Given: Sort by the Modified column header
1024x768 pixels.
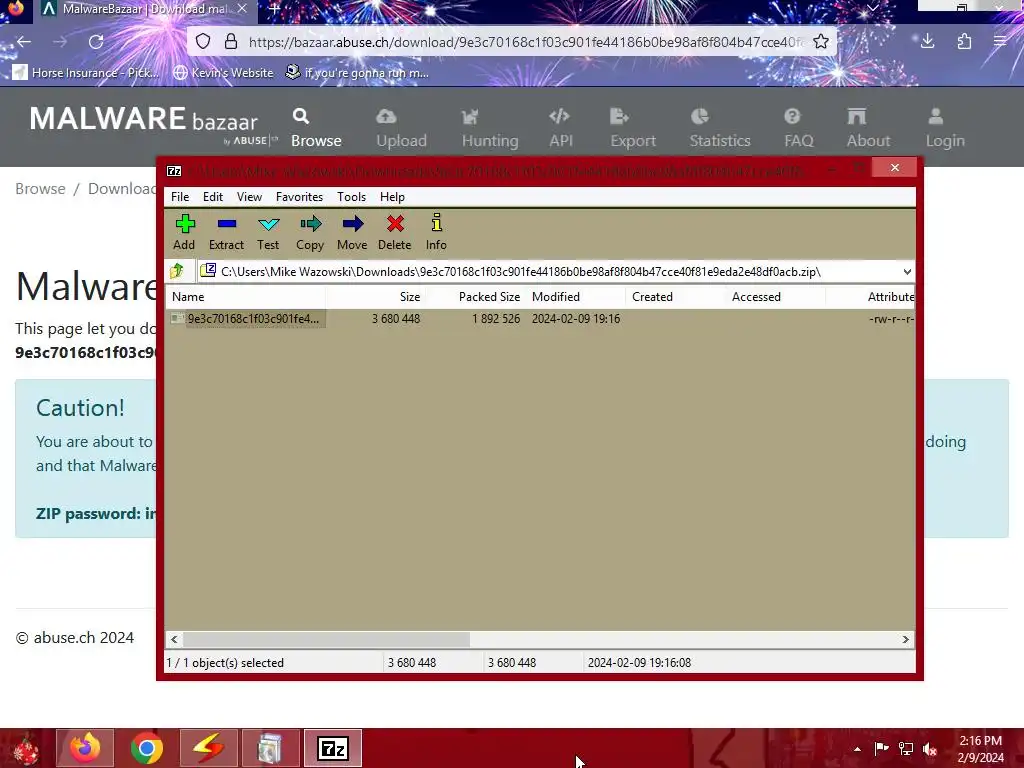Looking at the screenshot, I should (x=575, y=296).
